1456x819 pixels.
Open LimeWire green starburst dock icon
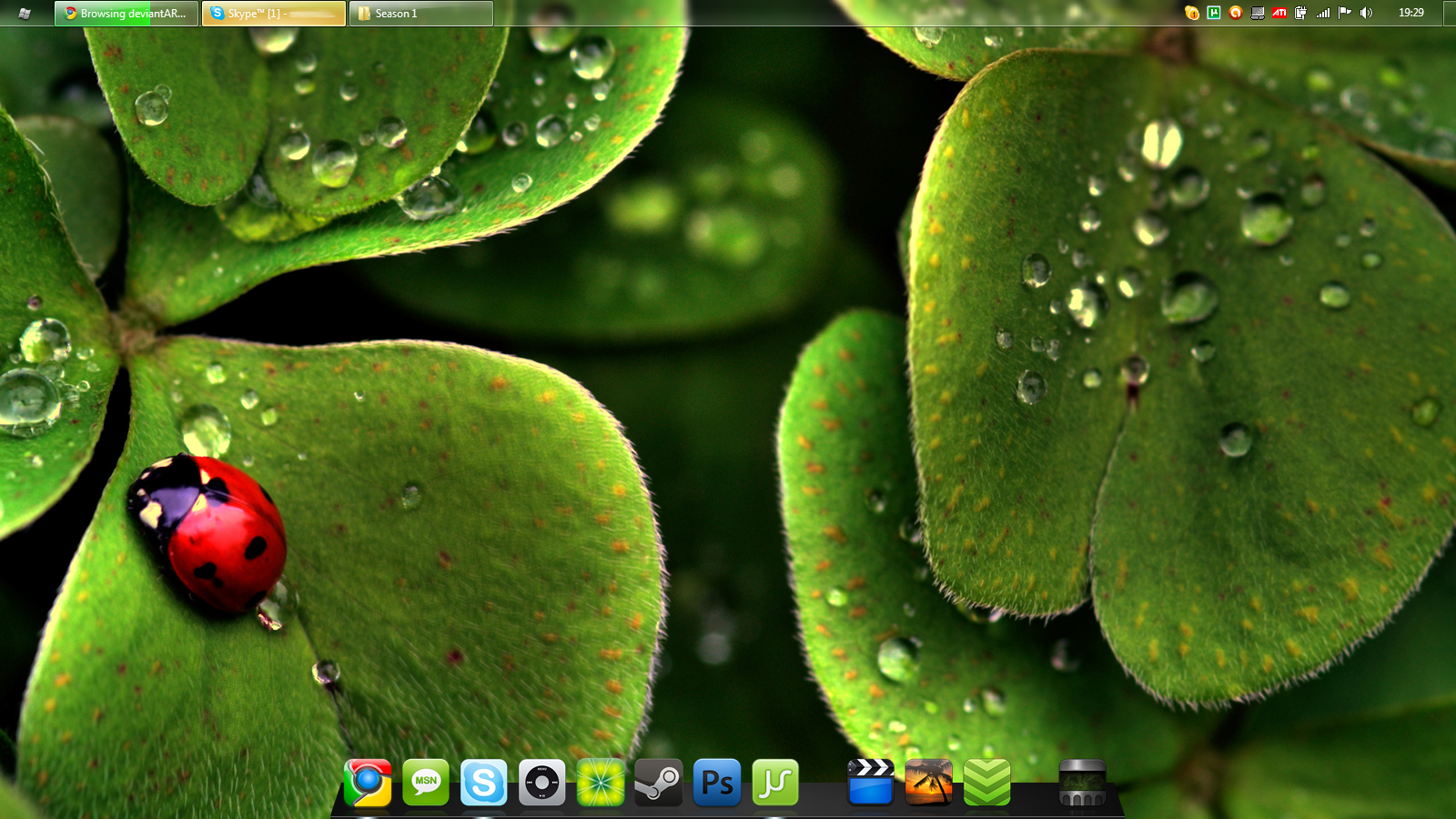[x=601, y=783]
